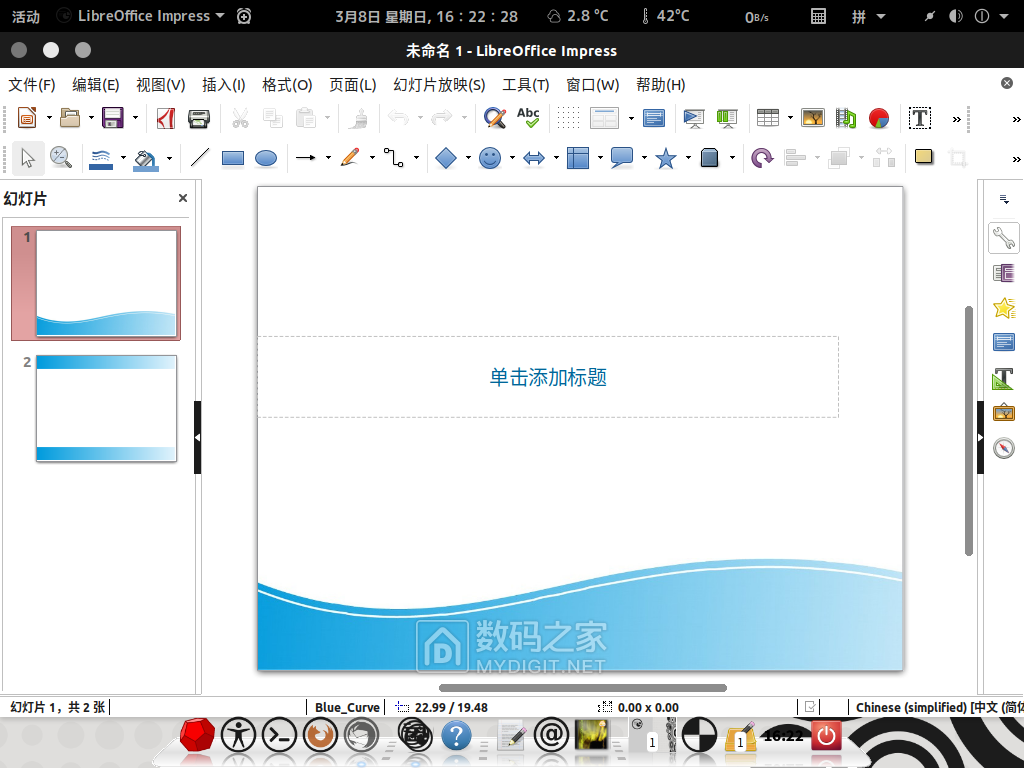1024x768 pixels.
Task: Open Find and Replace icon
Action: click(x=495, y=118)
